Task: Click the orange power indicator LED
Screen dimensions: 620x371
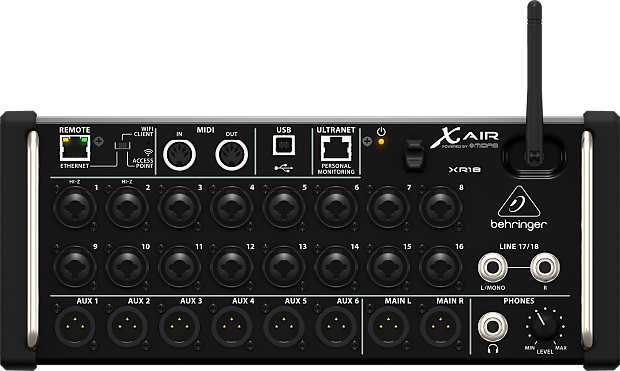Action: 381,142
